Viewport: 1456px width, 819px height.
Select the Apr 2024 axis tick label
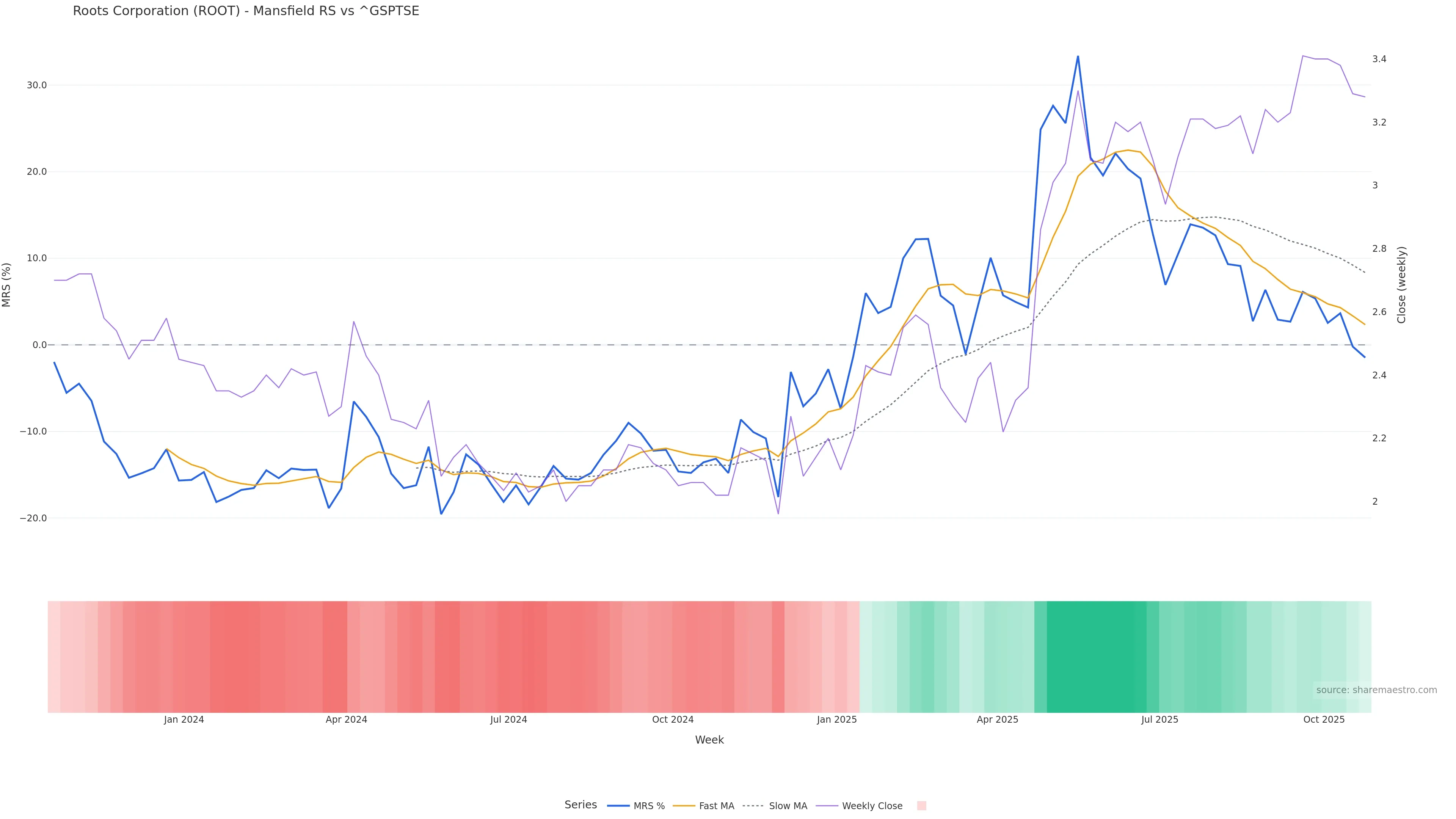pos(347,720)
